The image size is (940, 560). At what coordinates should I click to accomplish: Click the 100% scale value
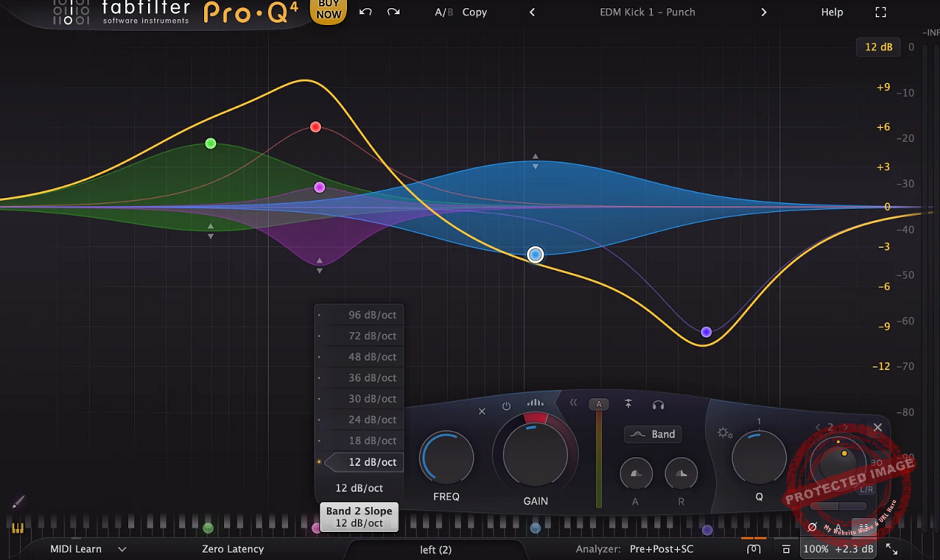tap(815, 549)
